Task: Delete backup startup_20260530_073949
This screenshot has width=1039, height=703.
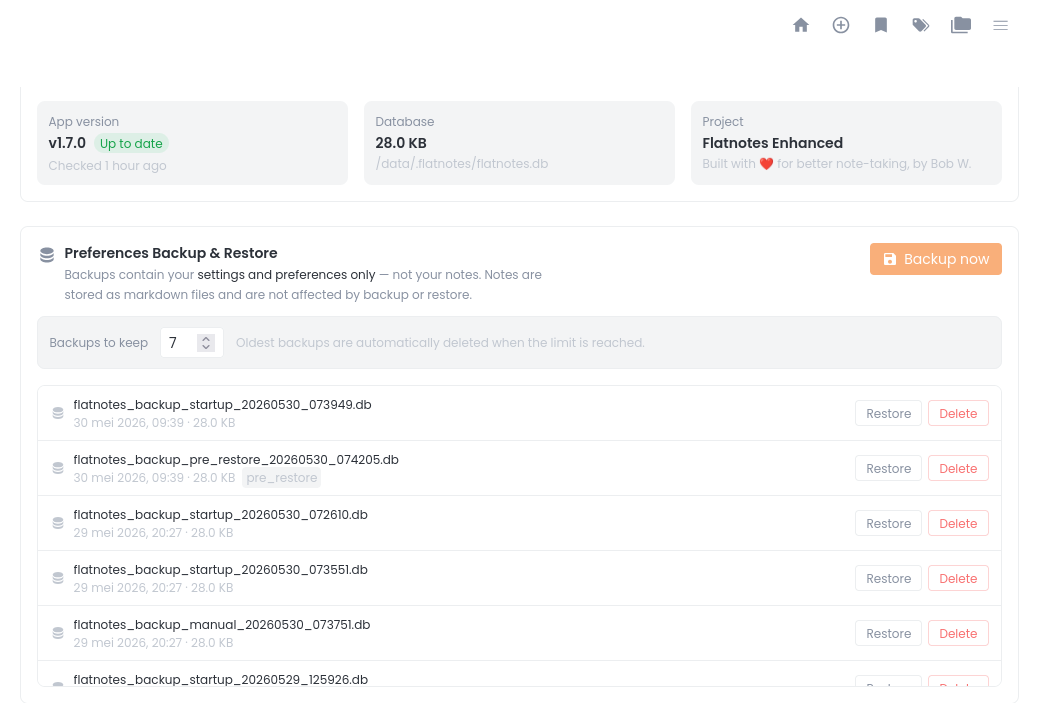Action: click(x=957, y=413)
